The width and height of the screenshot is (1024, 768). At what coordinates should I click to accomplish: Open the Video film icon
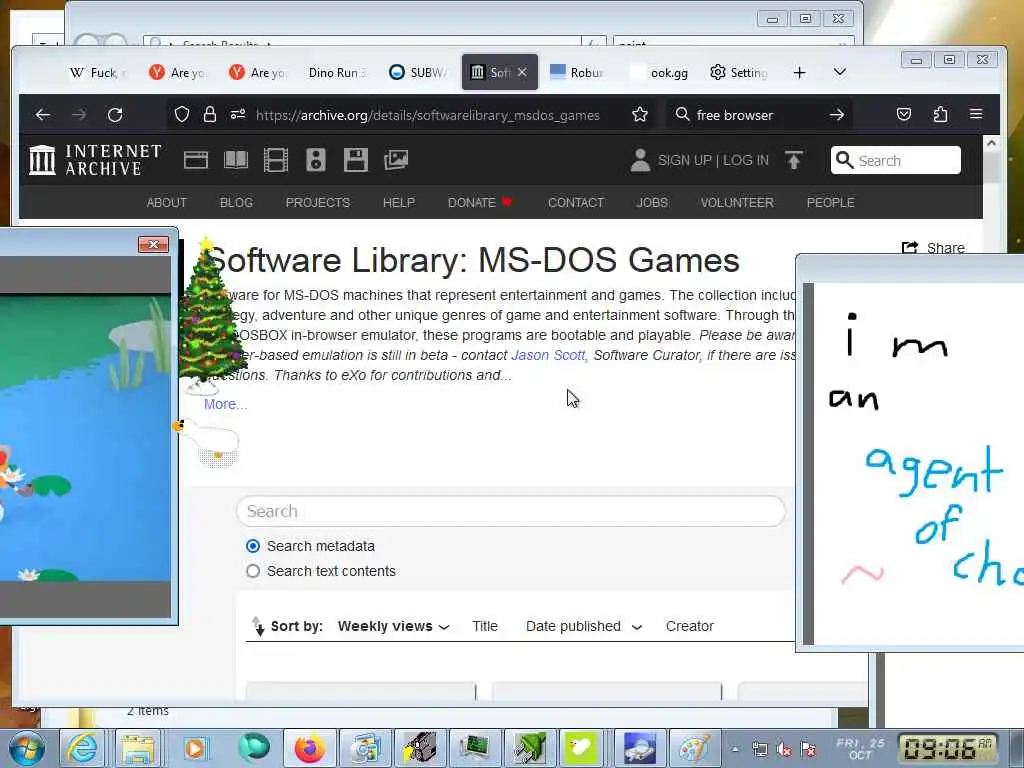tap(276, 160)
